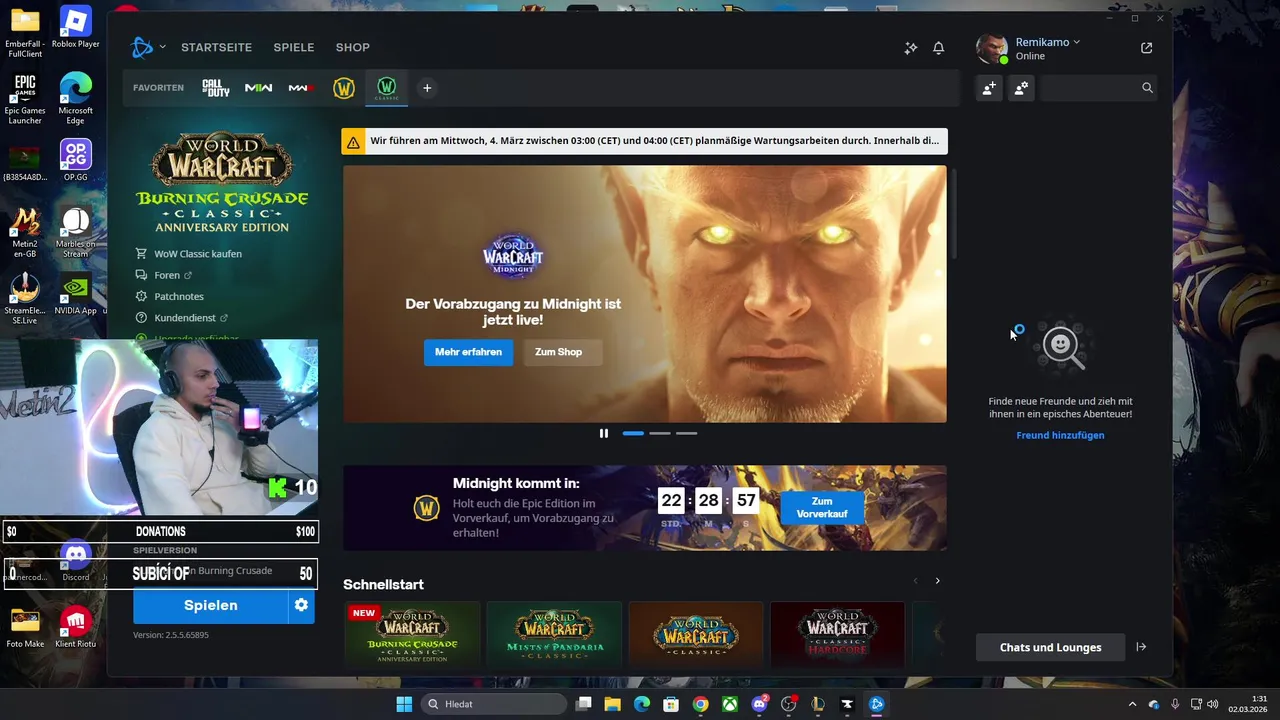Select the first carousel slide indicator
Image resolution: width=1280 pixels, height=720 pixels.
(633, 433)
